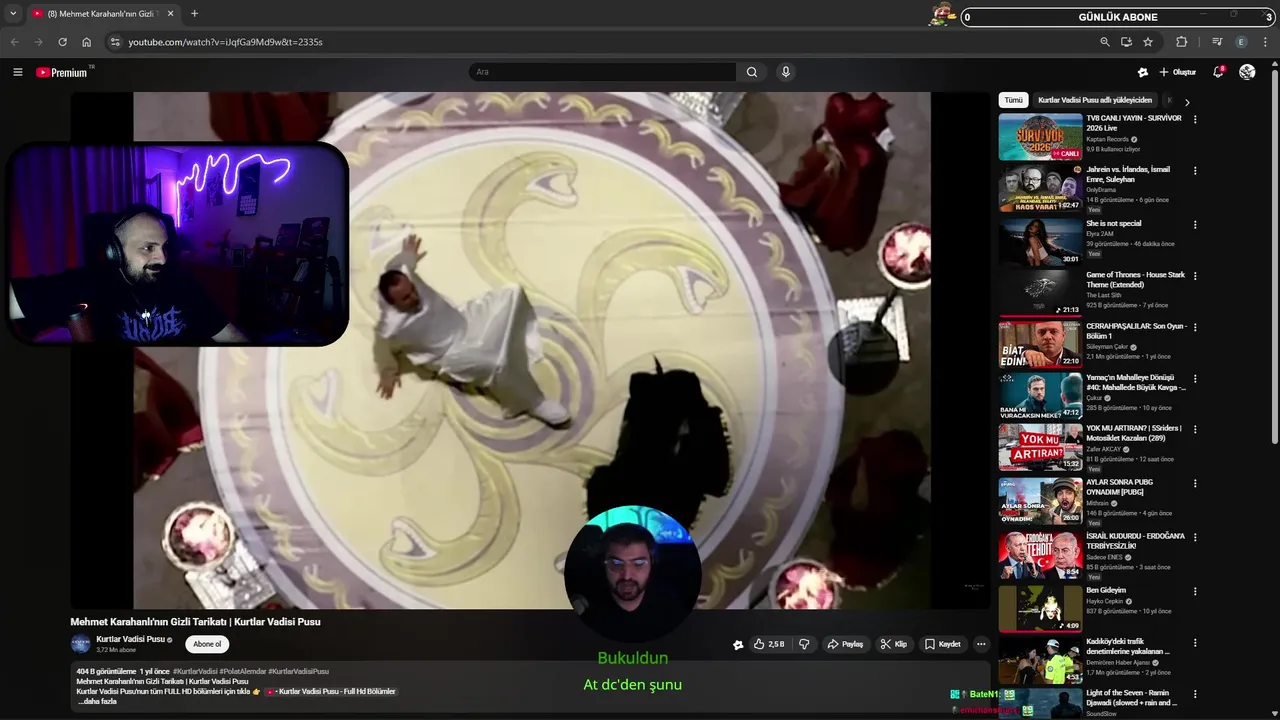
Task: Click the Oluştur create button
Action: [x=1177, y=72]
